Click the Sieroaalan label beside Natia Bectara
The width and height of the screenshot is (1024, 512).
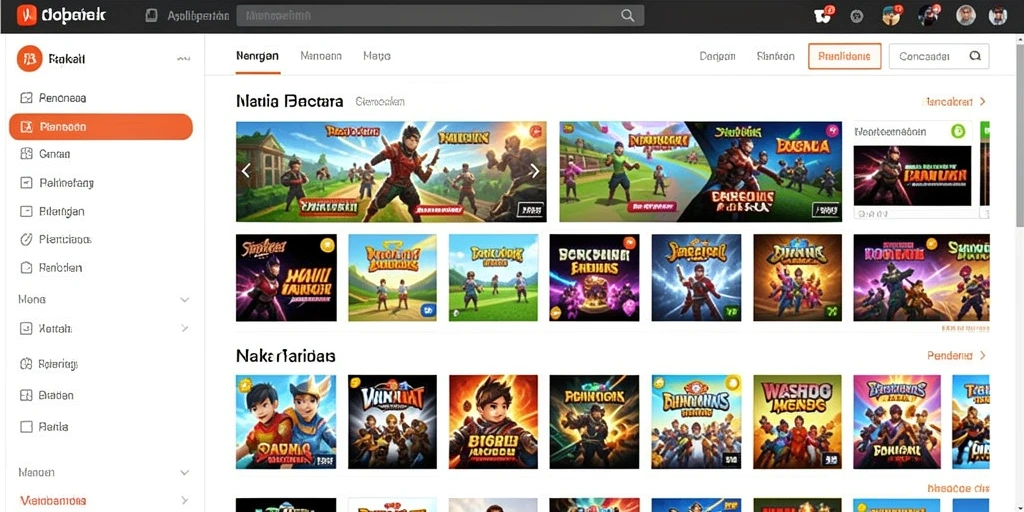point(379,102)
